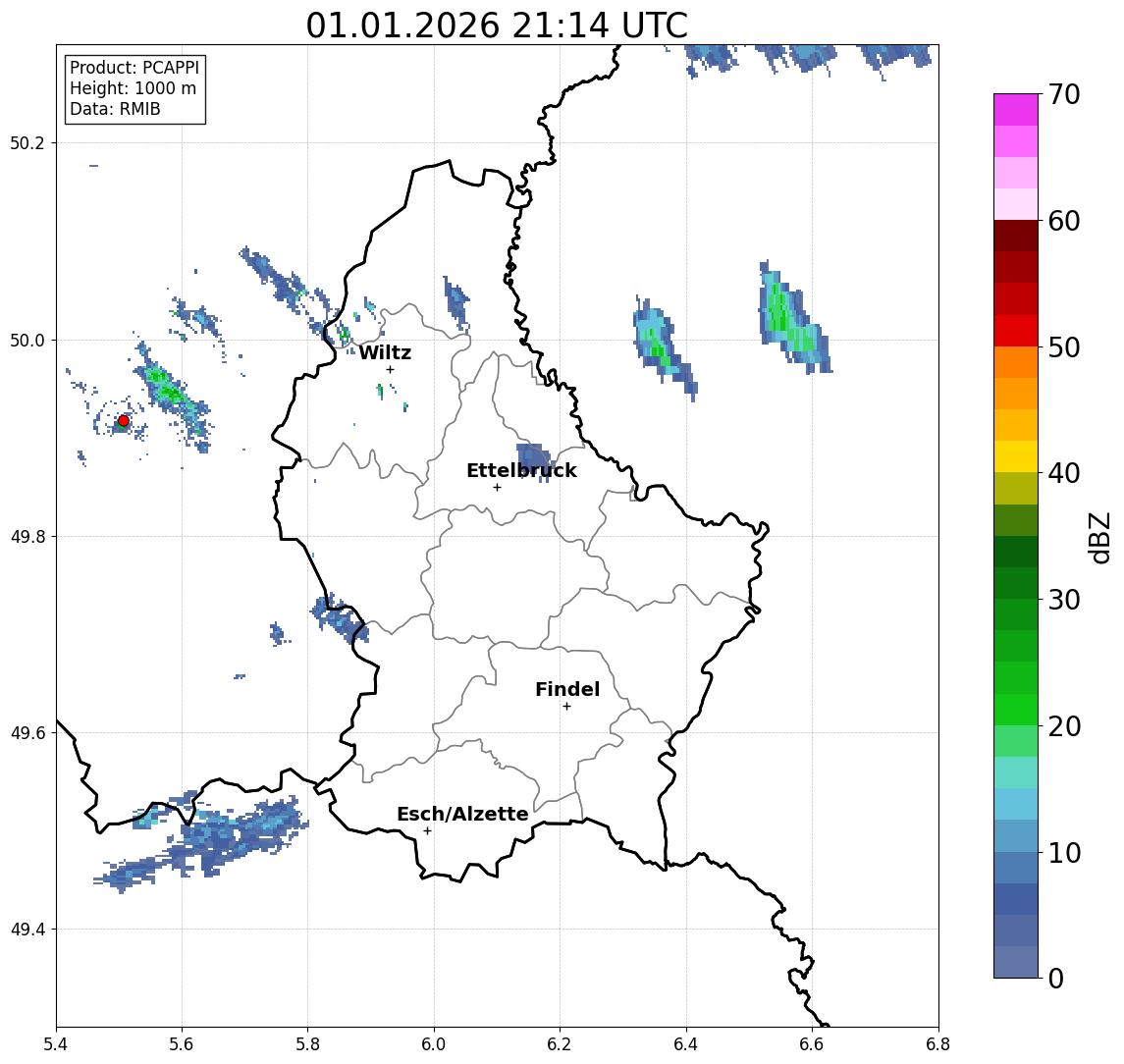Click the "Data: RMIB" legend line

tap(115, 109)
